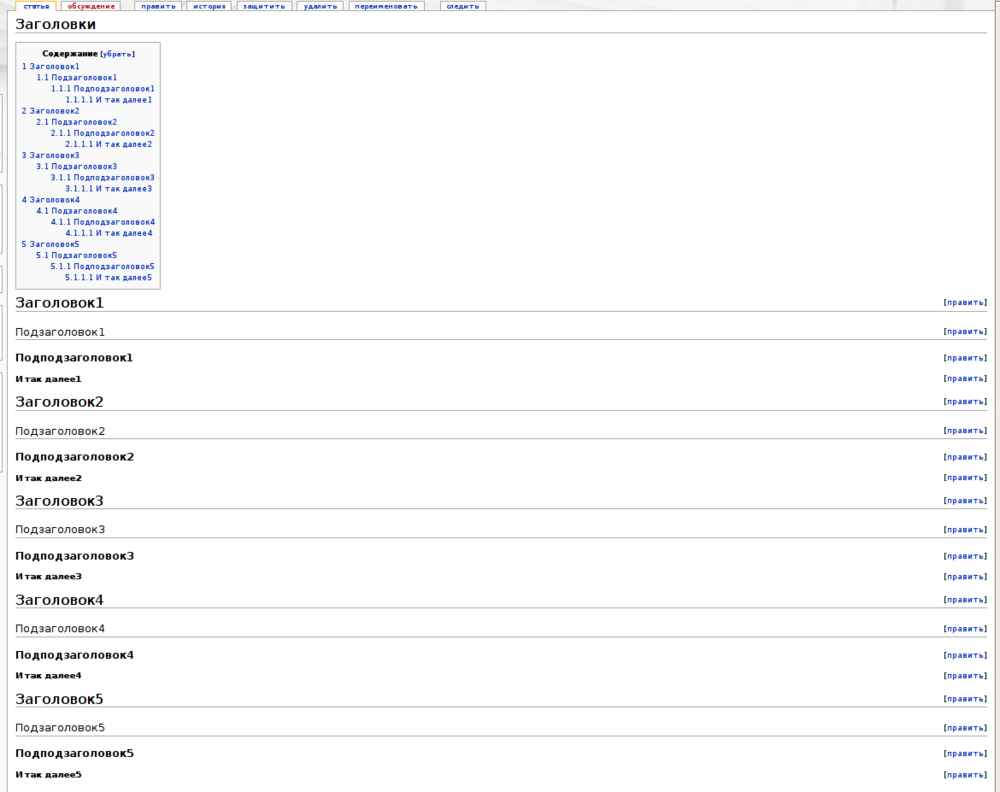The height and width of the screenshot is (792, 1000).
Task: Open the "переименовать" tab
Action: [x=386, y=6]
